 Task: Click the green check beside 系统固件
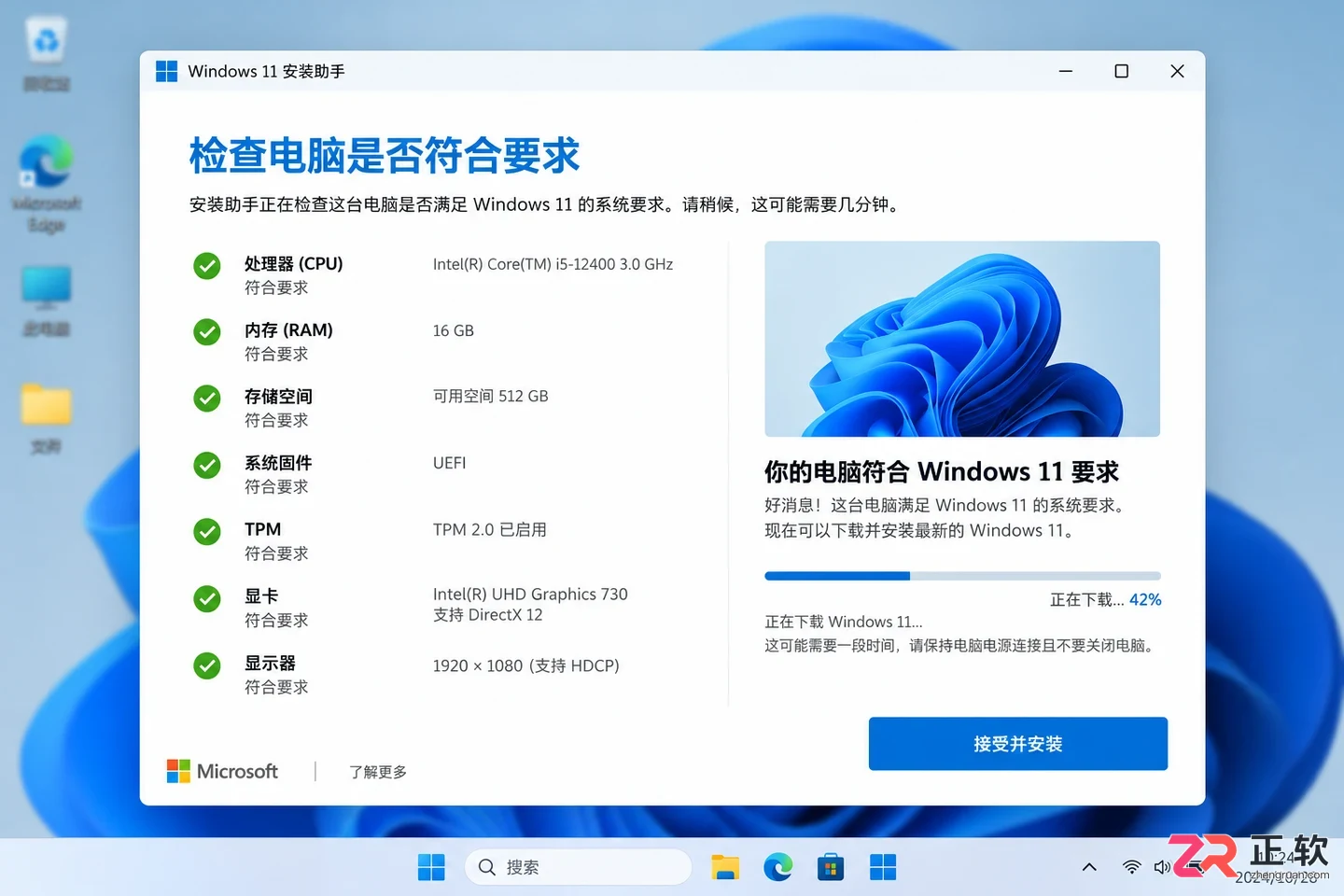[206, 465]
